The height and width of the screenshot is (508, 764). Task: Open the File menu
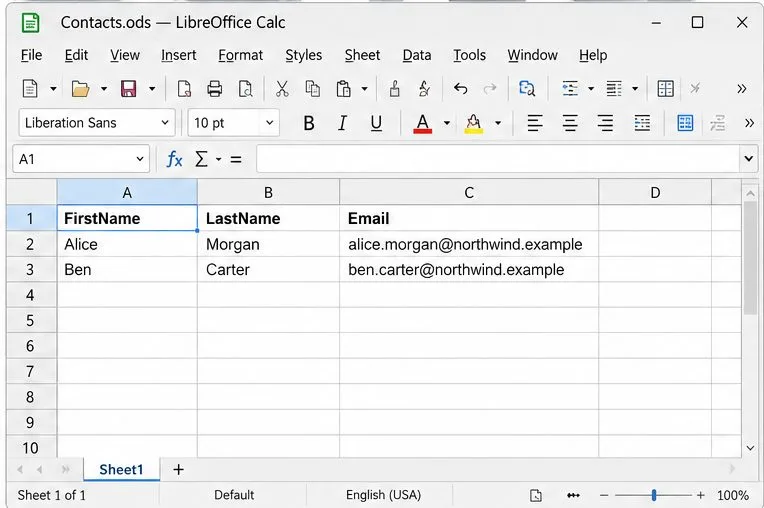(x=31, y=56)
